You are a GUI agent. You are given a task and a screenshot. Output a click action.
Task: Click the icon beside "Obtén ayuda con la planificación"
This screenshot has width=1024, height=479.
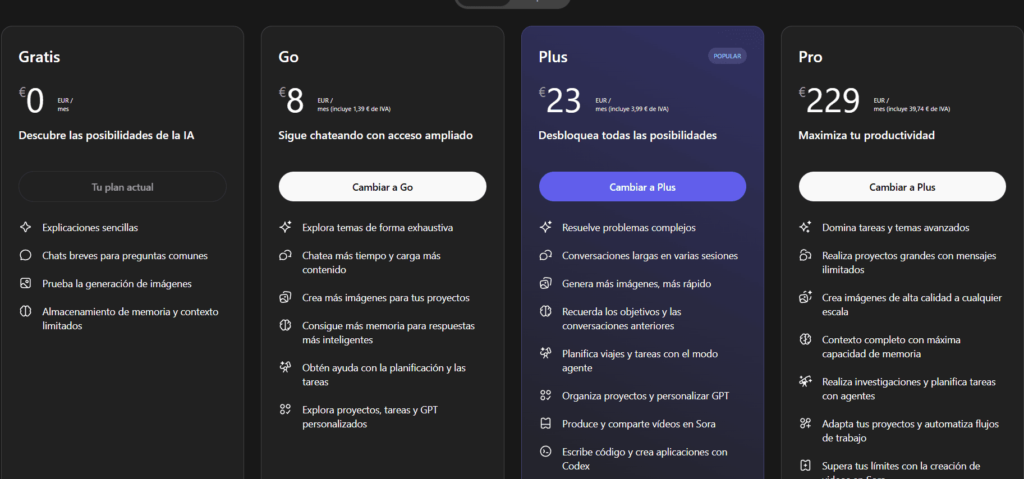(285, 368)
